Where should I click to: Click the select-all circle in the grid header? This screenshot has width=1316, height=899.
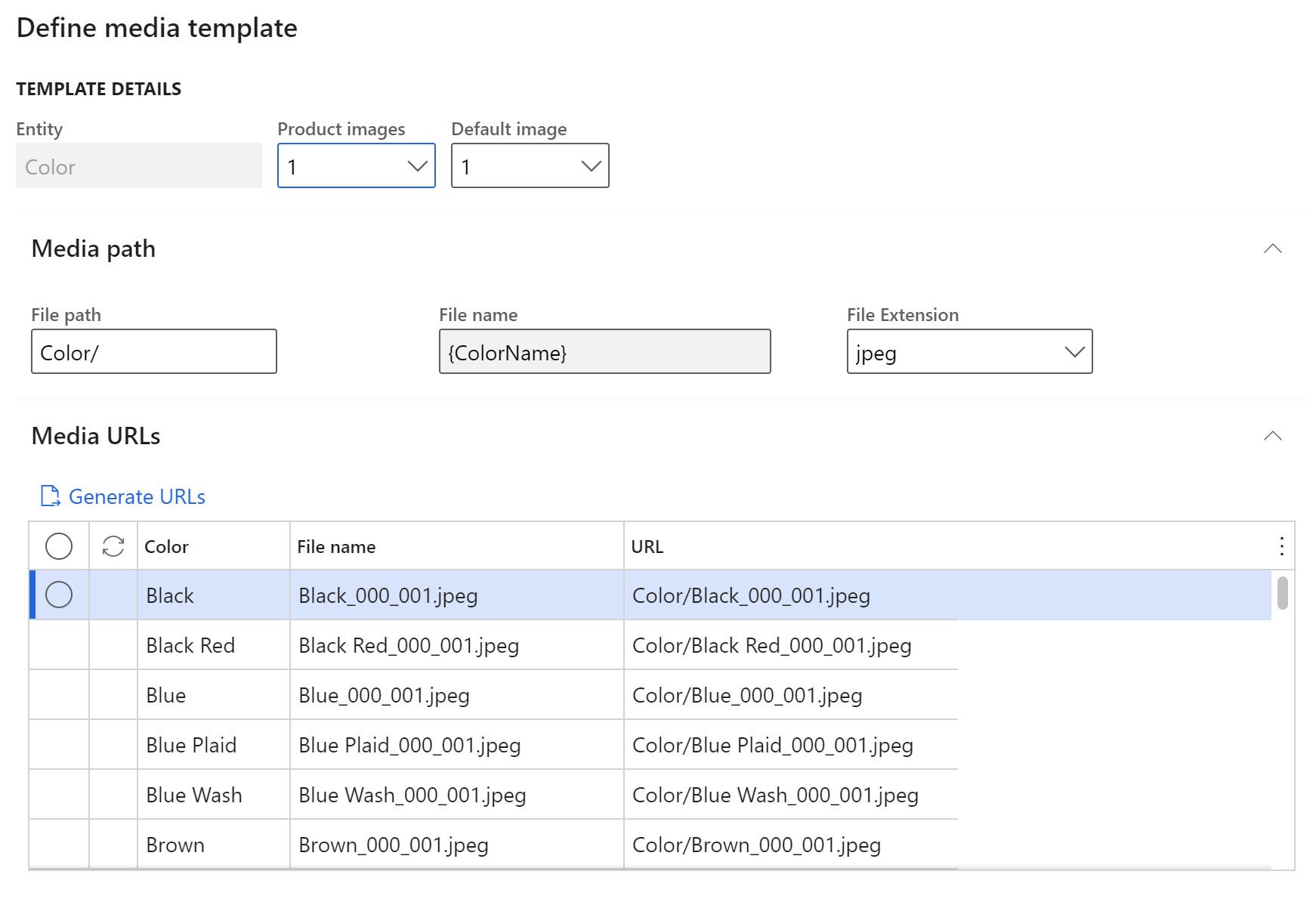coord(59,545)
